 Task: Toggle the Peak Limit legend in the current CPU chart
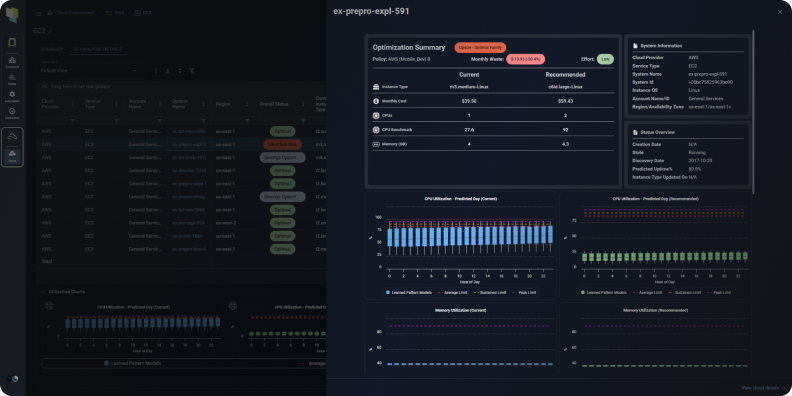pyautogui.click(x=524, y=292)
